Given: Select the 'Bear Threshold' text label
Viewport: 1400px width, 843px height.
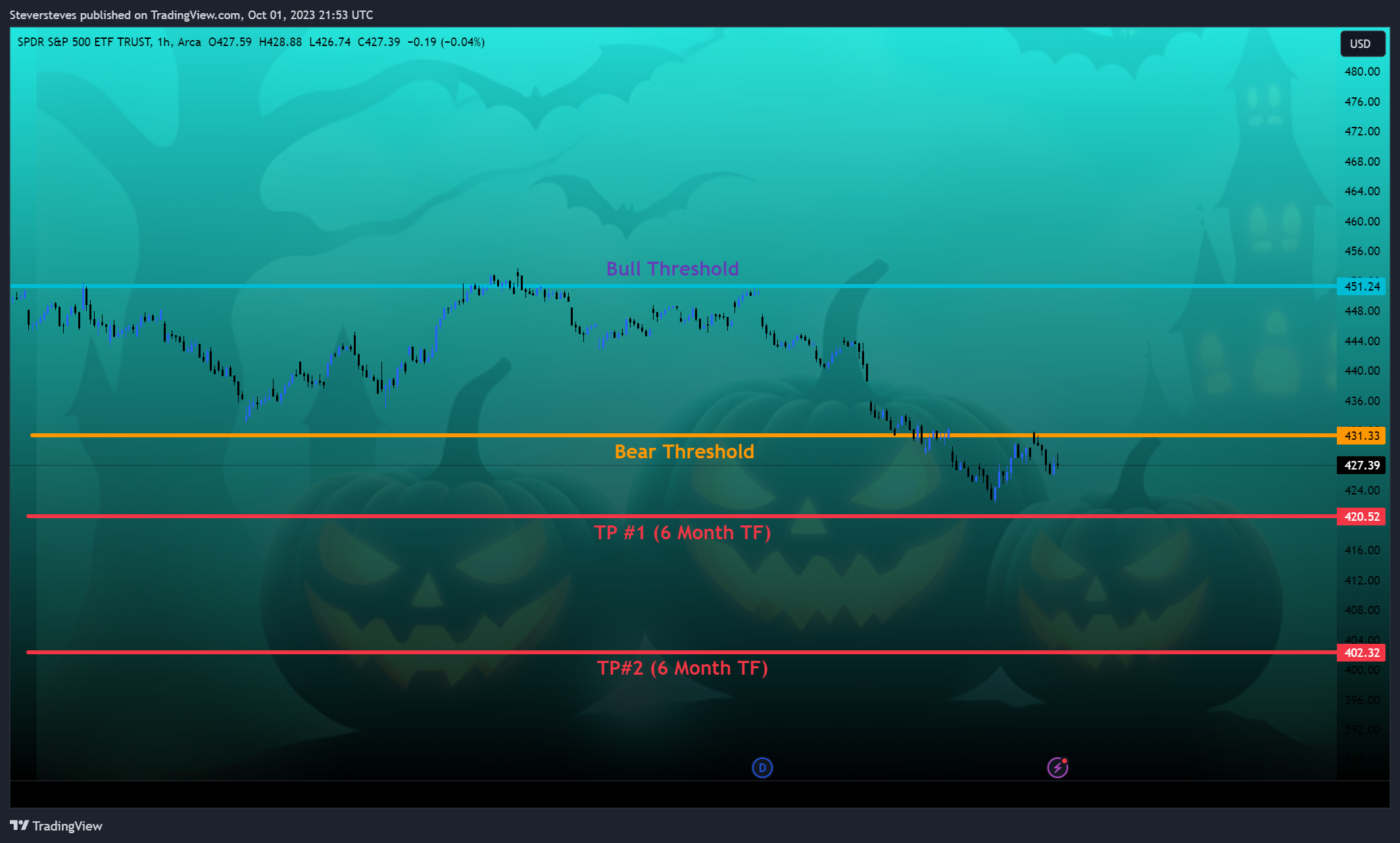Looking at the screenshot, I should click(684, 452).
